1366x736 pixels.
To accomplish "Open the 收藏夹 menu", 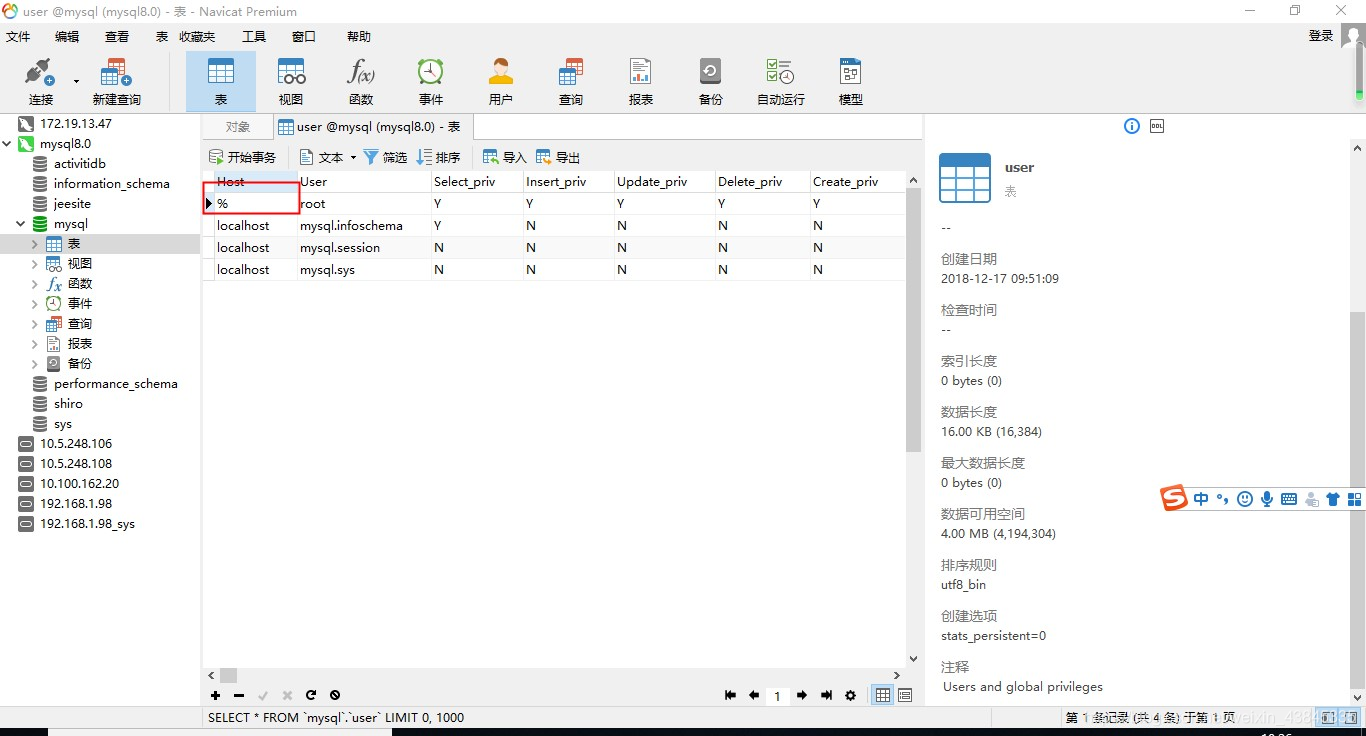I will click(x=197, y=37).
